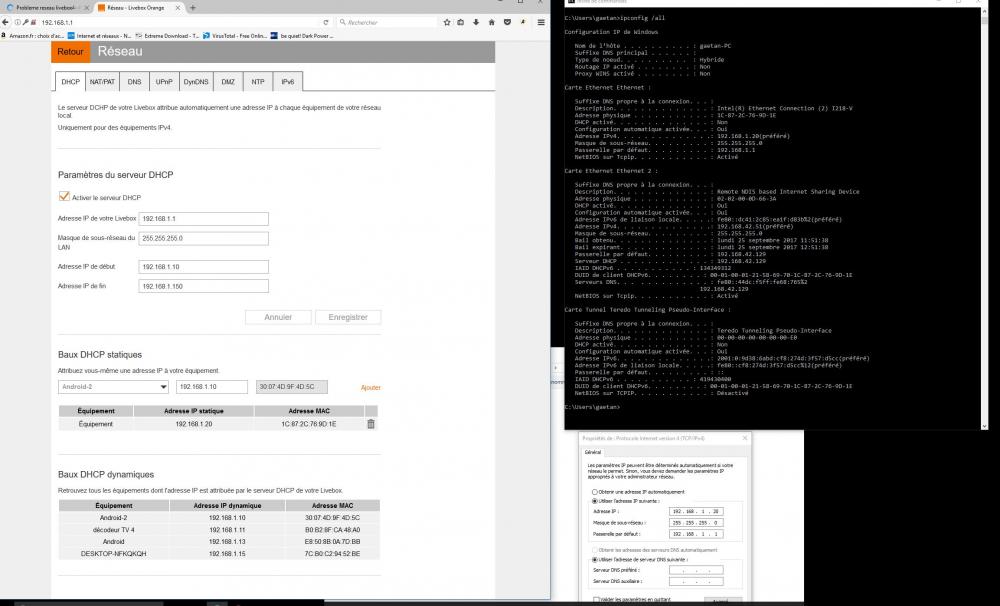The width and height of the screenshot is (1000, 606).
Task: Click the orange Retour button
Action: [70, 52]
